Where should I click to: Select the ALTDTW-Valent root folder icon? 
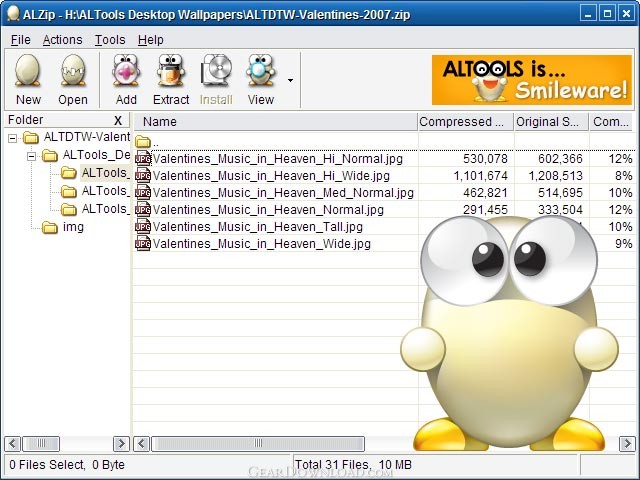tap(31, 138)
